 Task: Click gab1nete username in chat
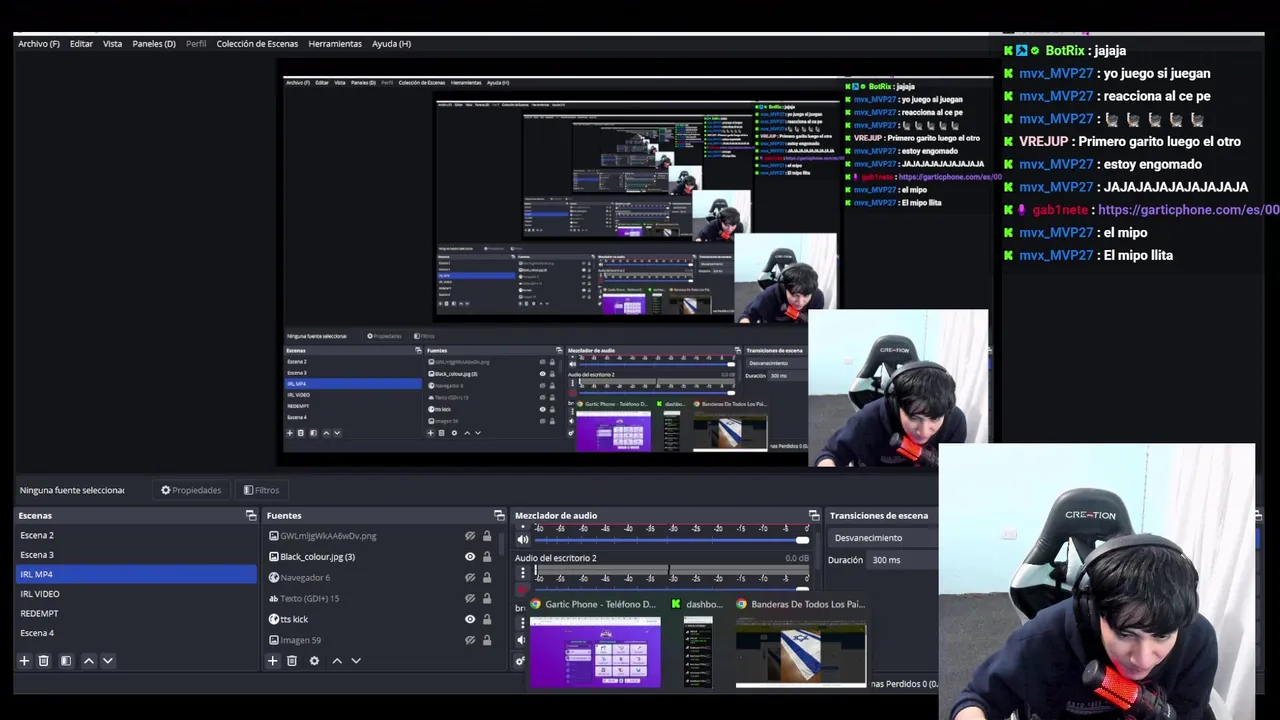pyautogui.click(x=1060, y=210)
